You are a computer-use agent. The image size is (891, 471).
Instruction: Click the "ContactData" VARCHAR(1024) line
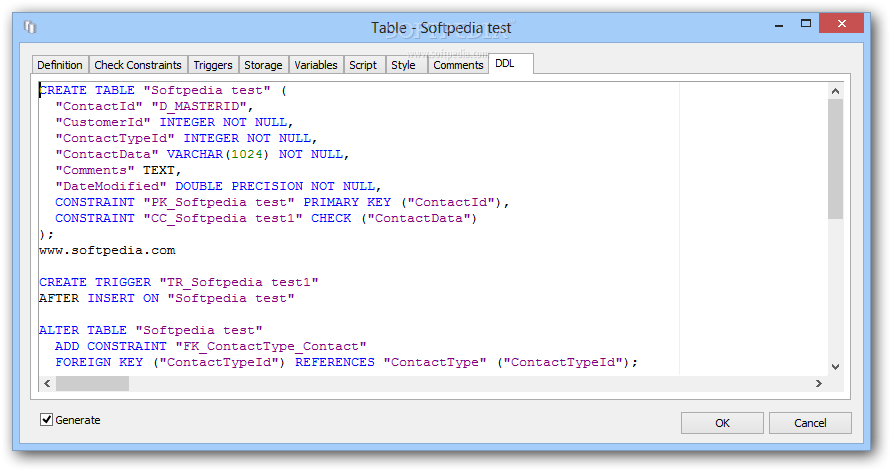202,154
